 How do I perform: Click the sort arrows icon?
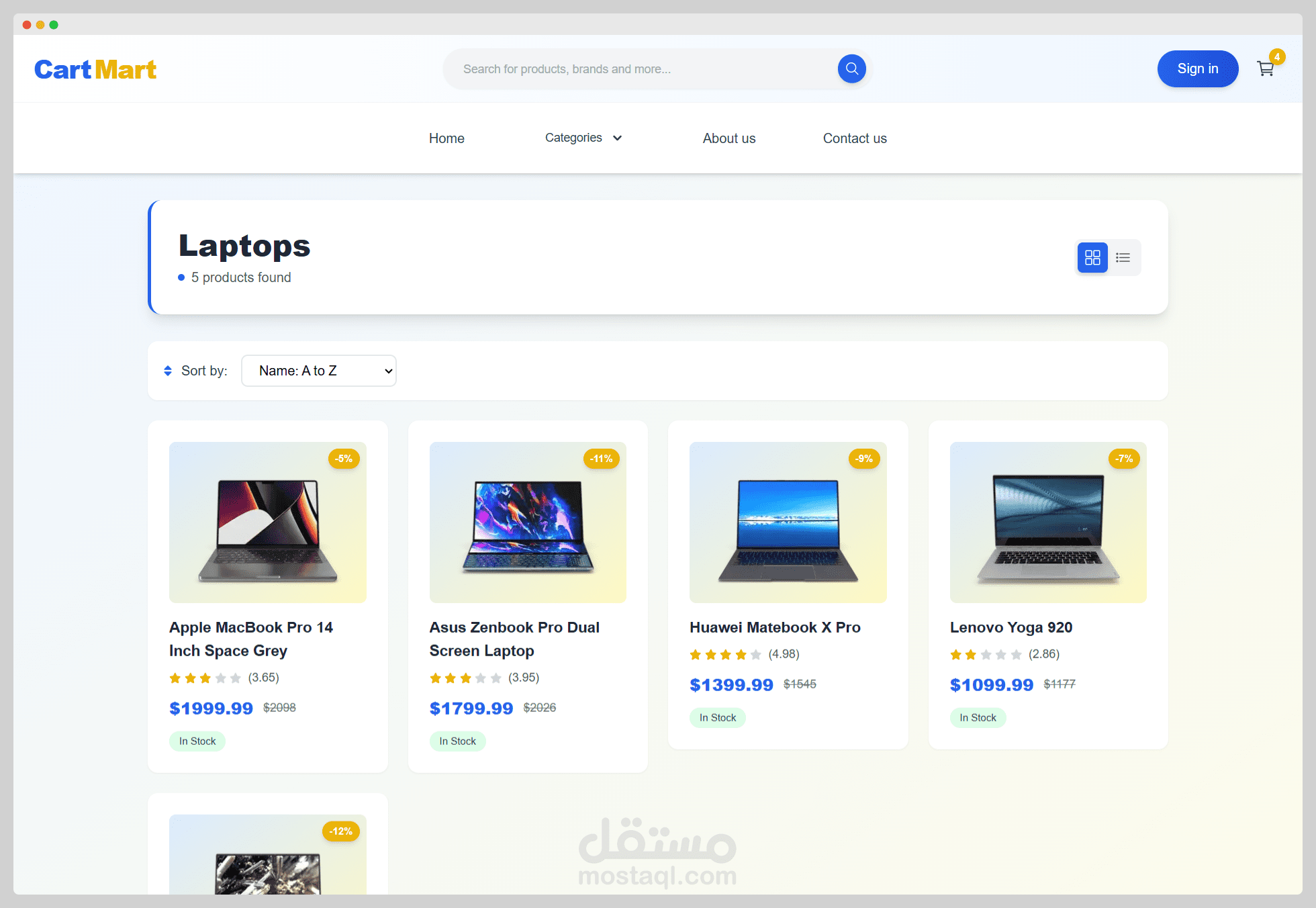point(168,371)
